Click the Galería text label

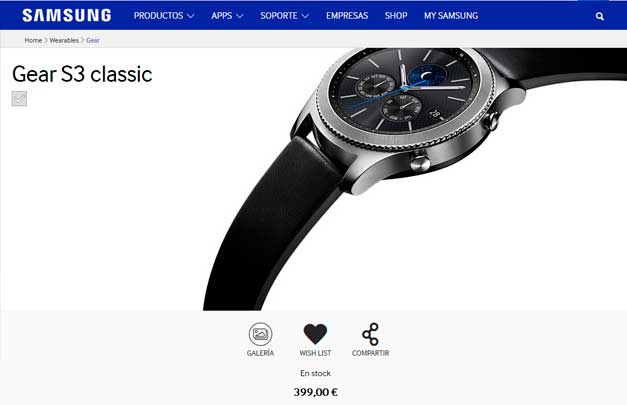[x=260, y=353]
